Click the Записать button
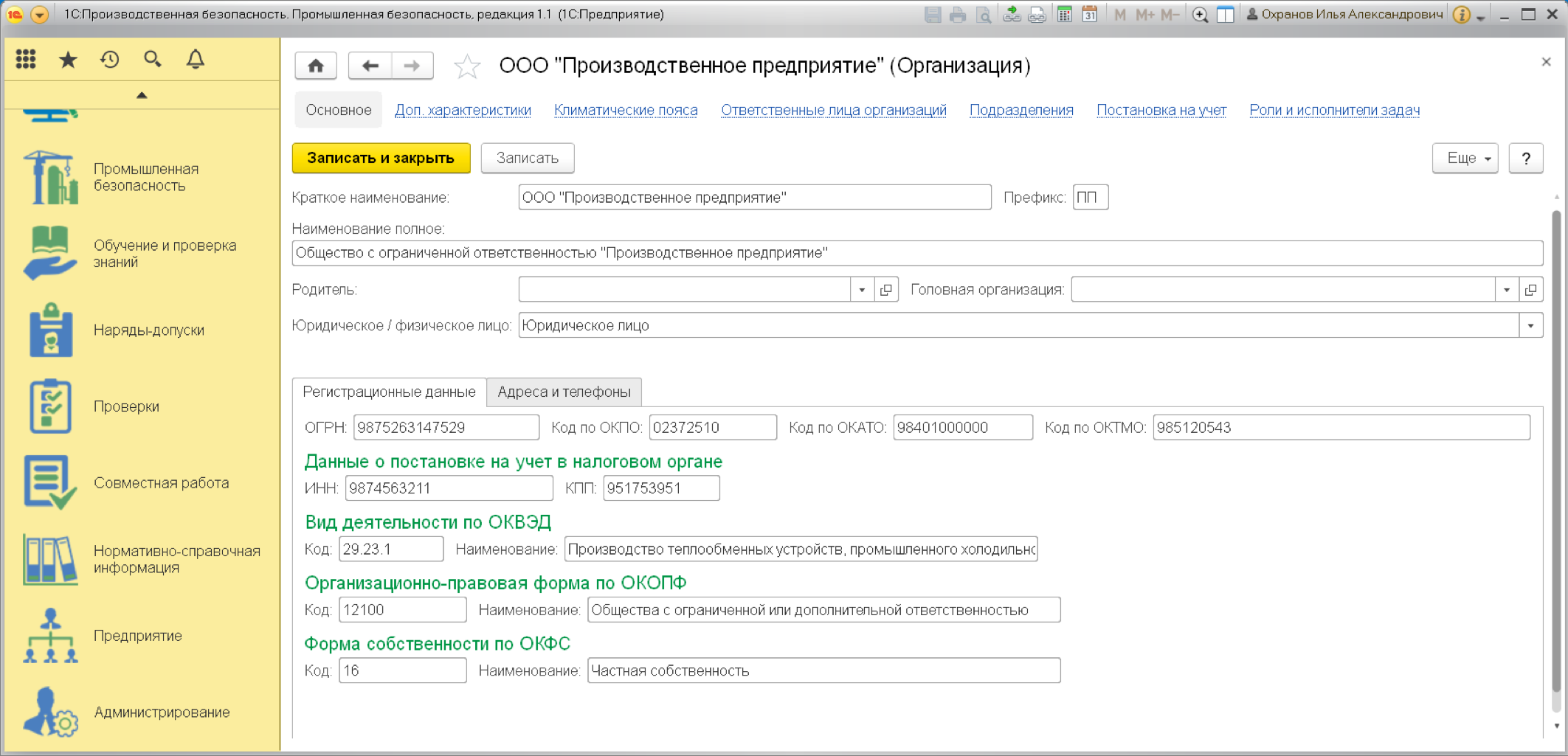Image resolution: width=1568 pixels, height=756 pixels. pos(528,158)
